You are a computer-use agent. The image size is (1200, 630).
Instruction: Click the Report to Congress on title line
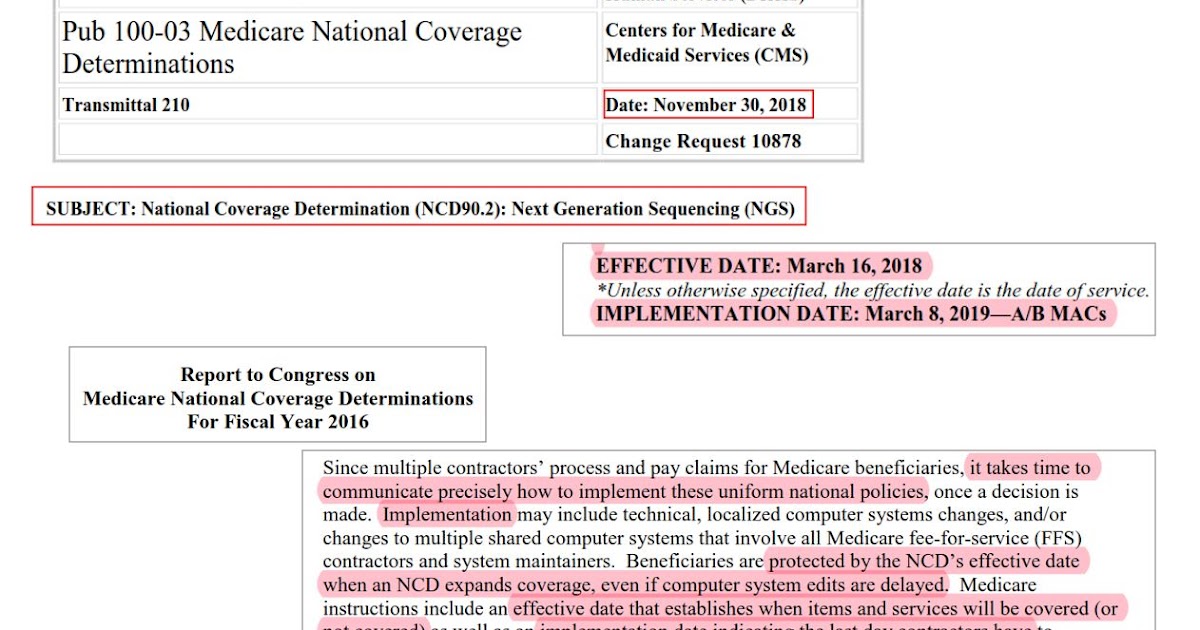[x=278, y=375]
